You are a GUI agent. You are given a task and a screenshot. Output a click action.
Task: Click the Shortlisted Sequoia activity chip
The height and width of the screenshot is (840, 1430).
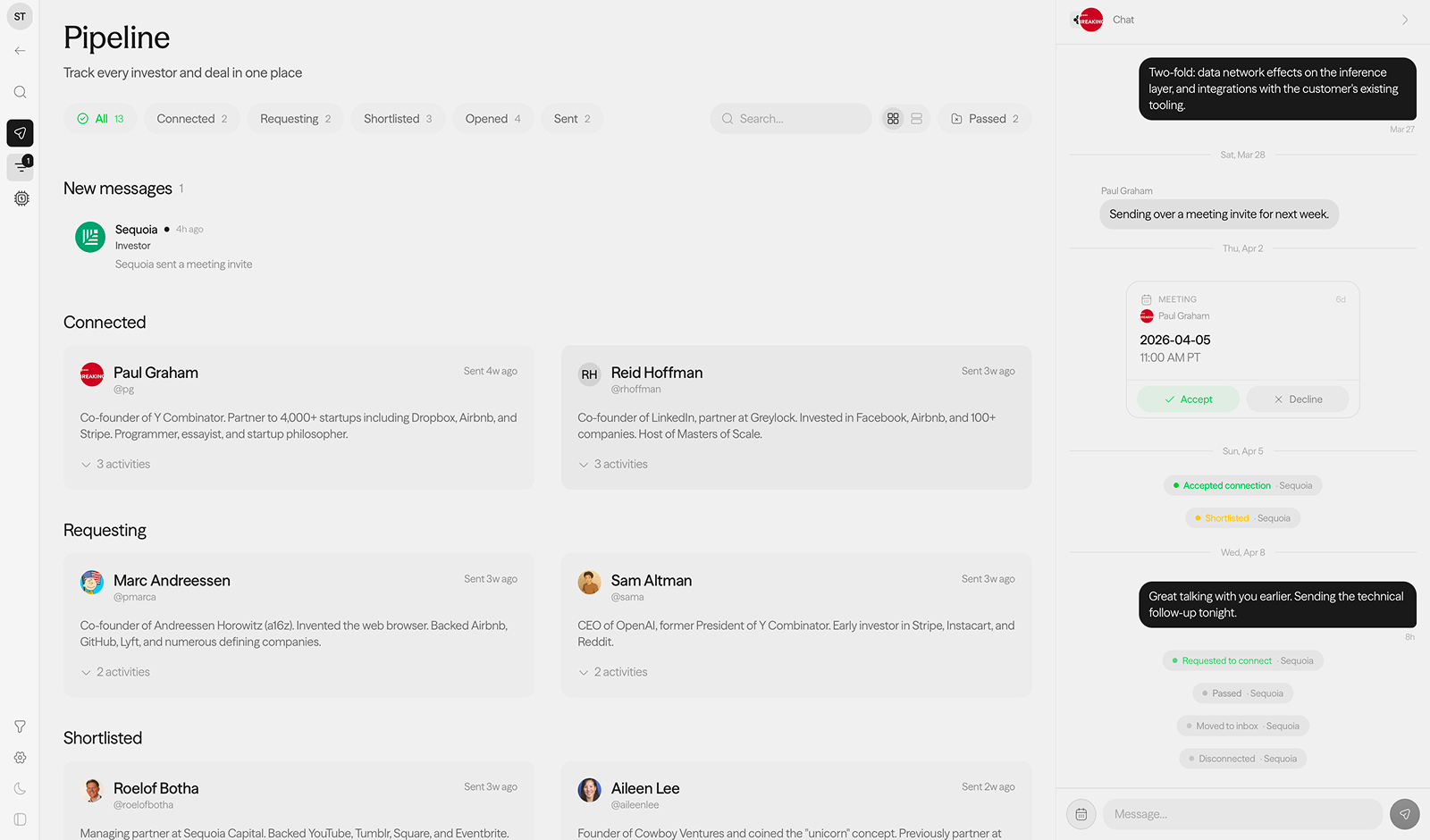coord(1243,518)
